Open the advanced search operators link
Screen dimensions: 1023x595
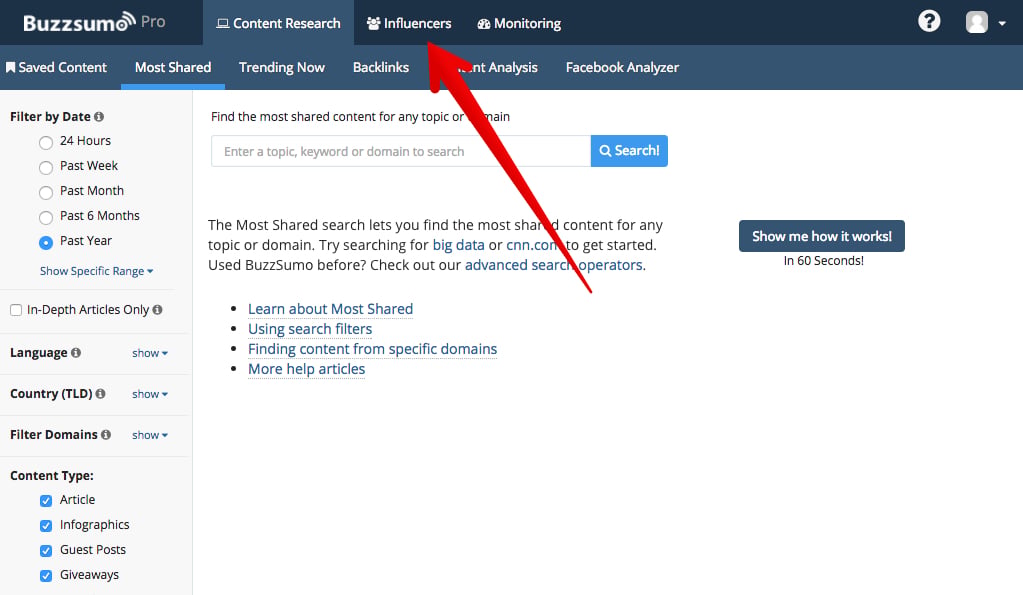(554, 265)
